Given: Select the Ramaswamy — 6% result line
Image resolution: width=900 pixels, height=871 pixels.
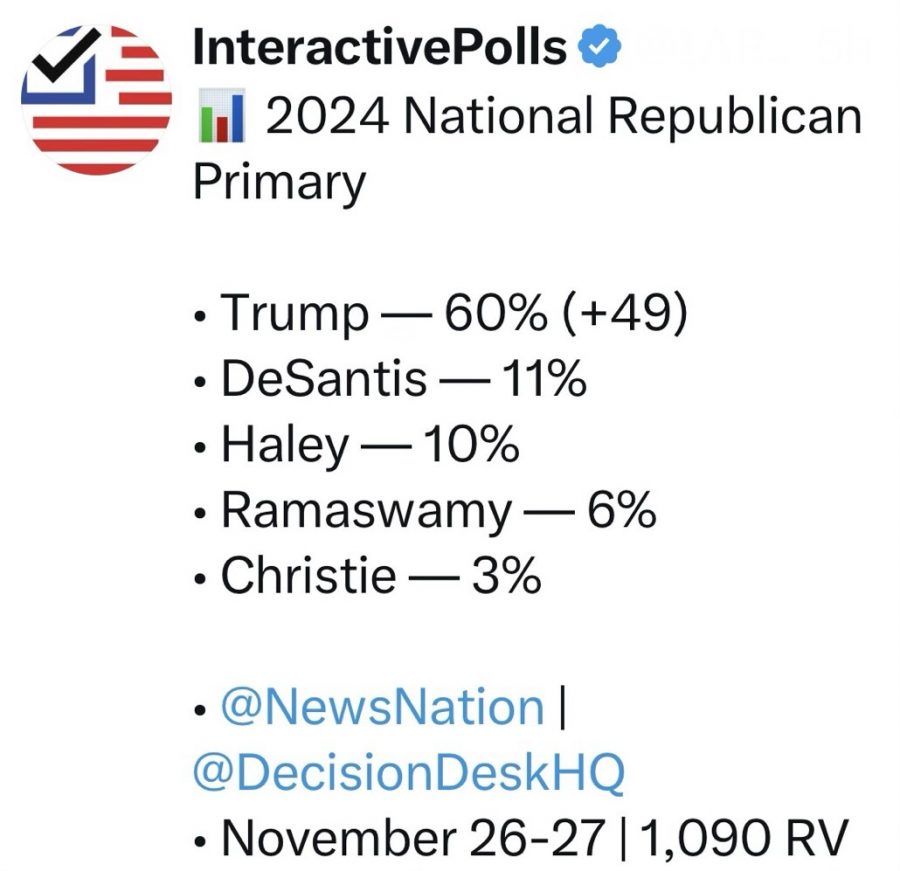Looking at the screenshot, I should (438, 511).
